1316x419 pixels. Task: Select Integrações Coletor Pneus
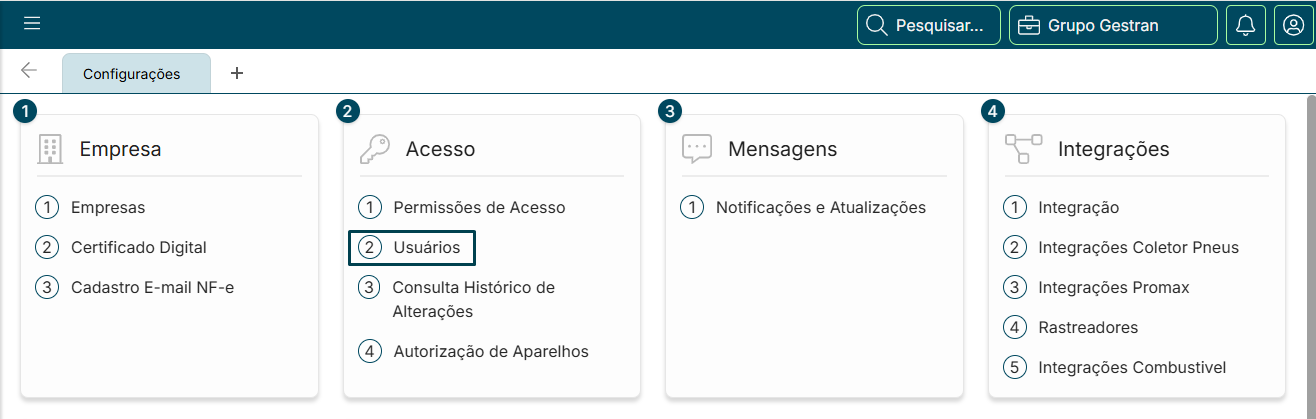pyautogui.click(x=1138, y=248)
